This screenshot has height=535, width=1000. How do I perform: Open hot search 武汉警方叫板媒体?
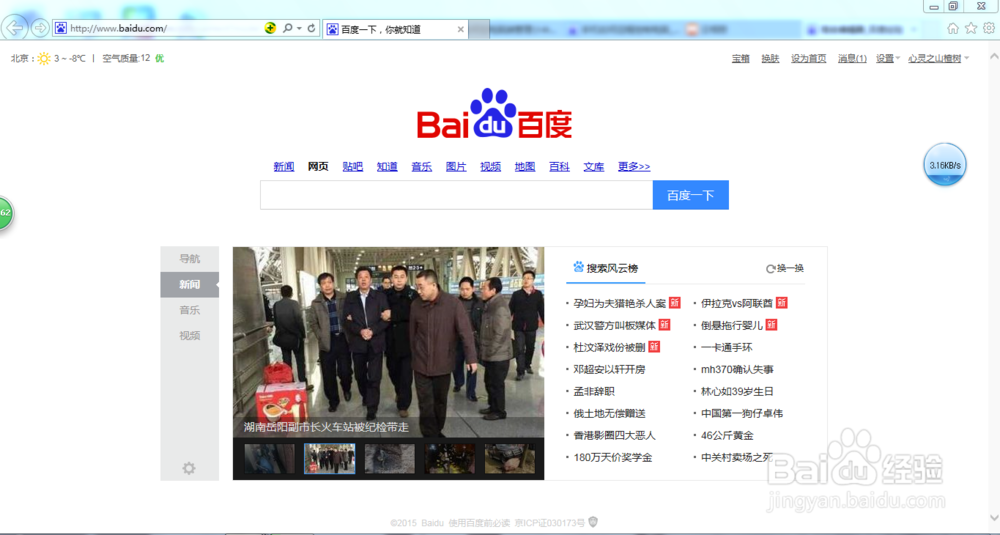click(x=614, y=325)
